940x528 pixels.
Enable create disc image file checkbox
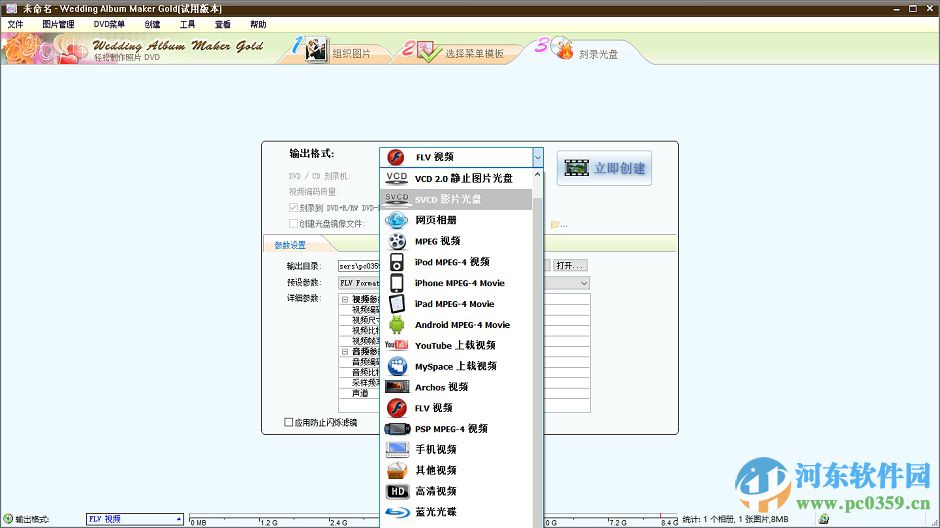point(293,224)
